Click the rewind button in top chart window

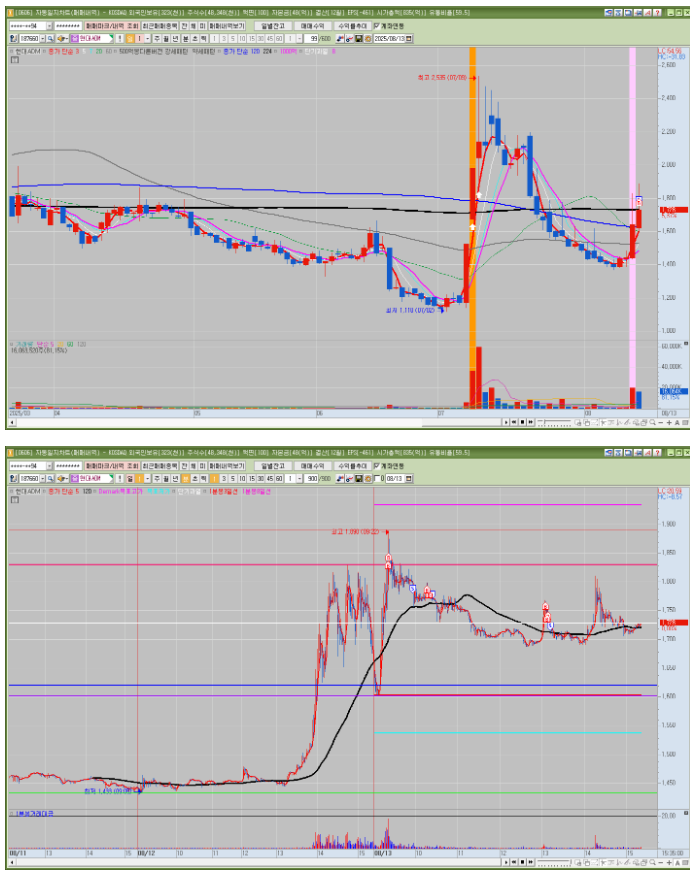tap(514, 422)
